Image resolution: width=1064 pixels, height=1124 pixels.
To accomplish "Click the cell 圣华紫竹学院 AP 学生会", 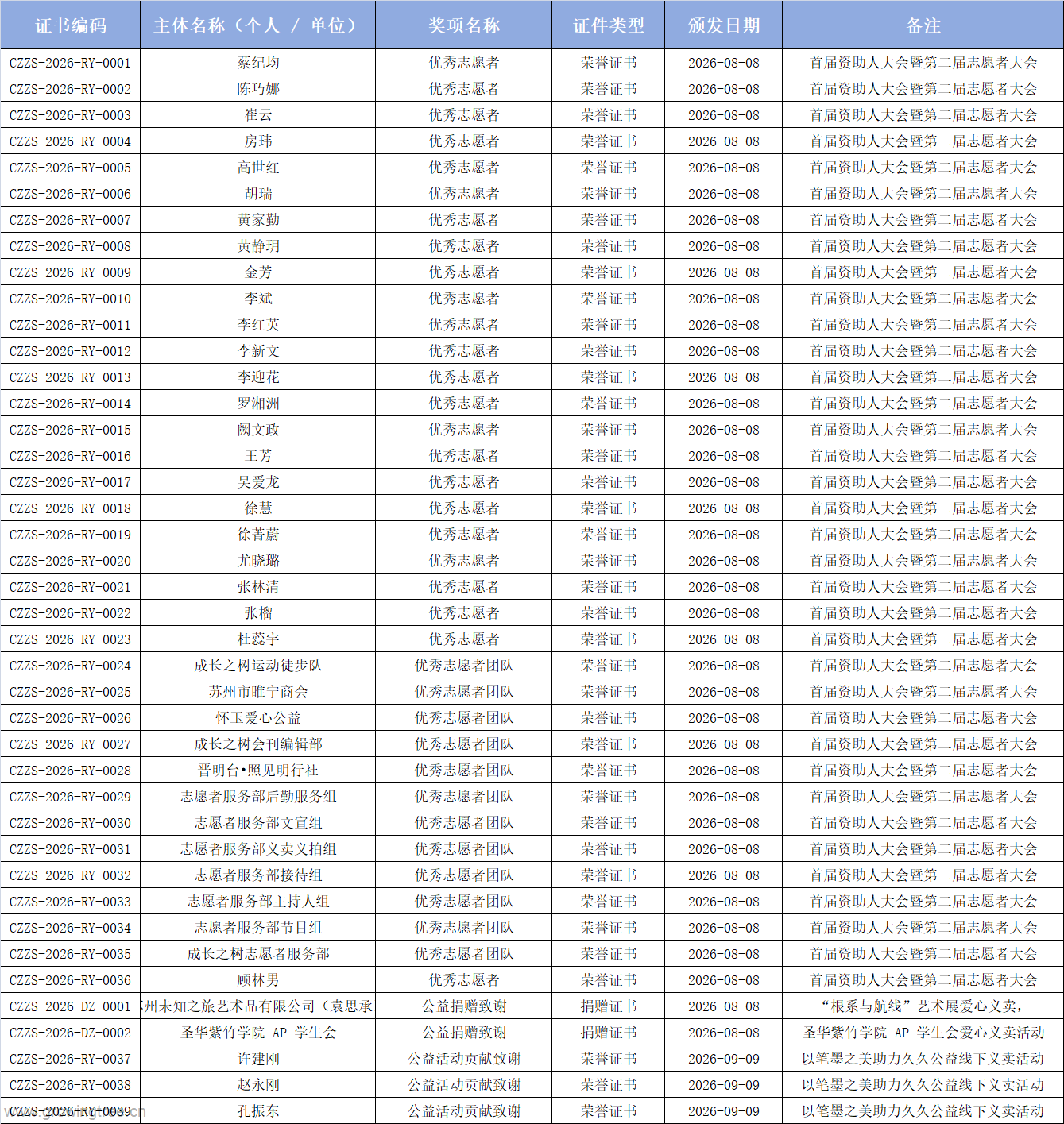I will coord(257,1033).
